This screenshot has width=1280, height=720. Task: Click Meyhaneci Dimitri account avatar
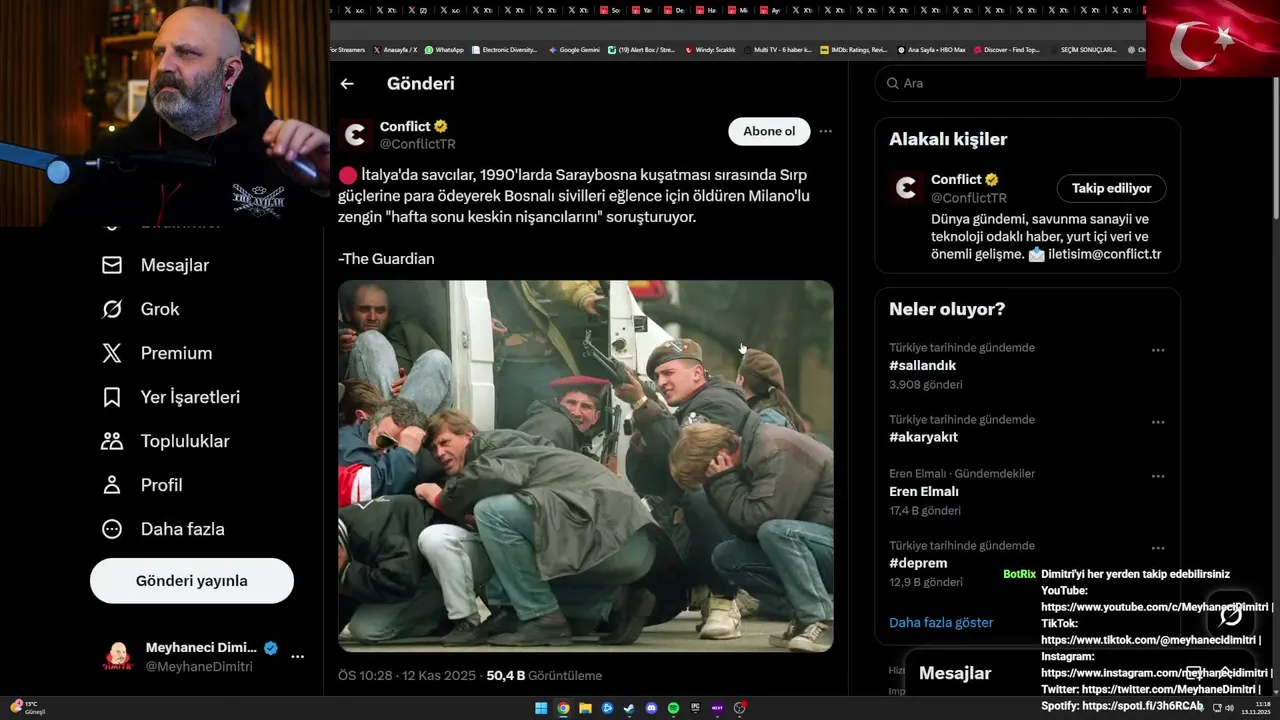(118, 657)
